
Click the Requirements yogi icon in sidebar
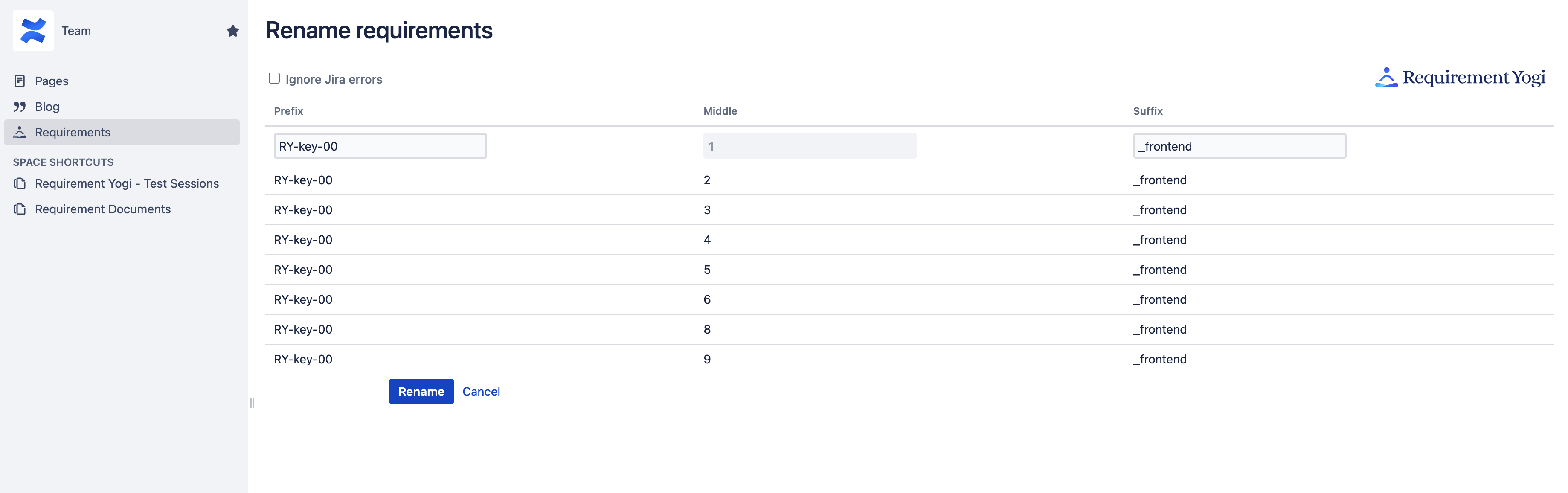tap(20, 132)
